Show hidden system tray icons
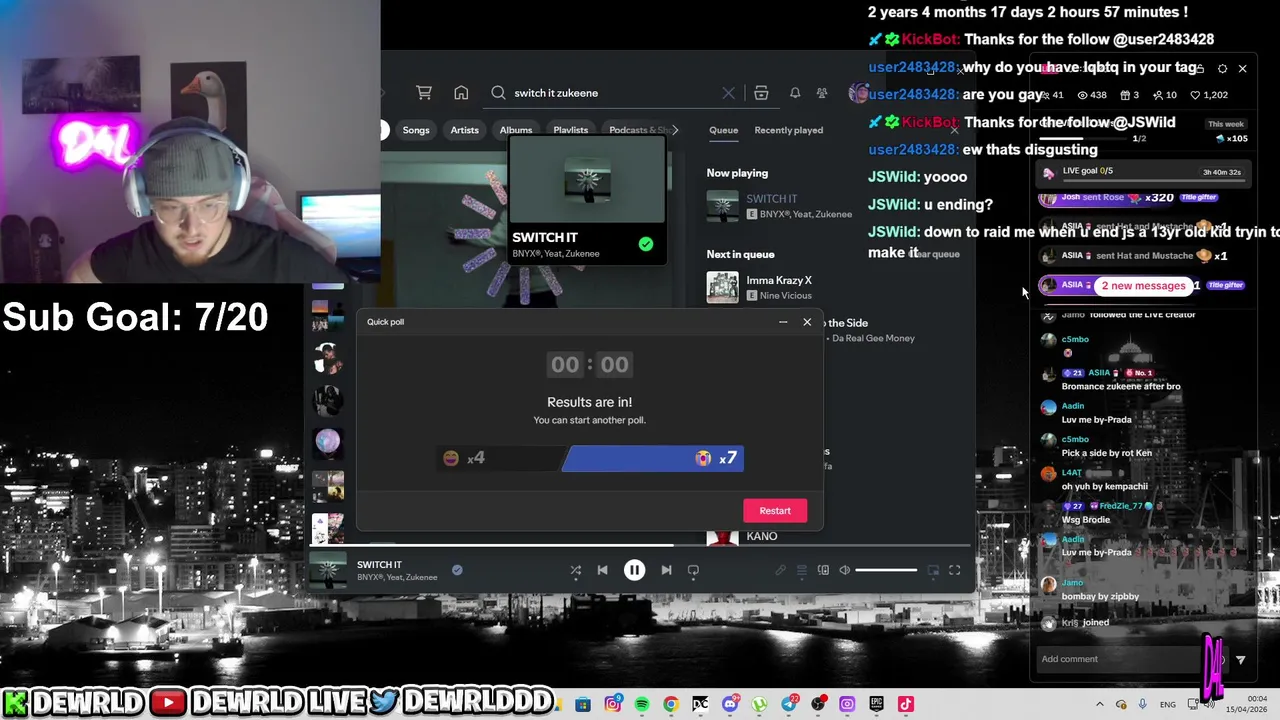This screenshot has height=720, width=1280. coord(1100,704)
